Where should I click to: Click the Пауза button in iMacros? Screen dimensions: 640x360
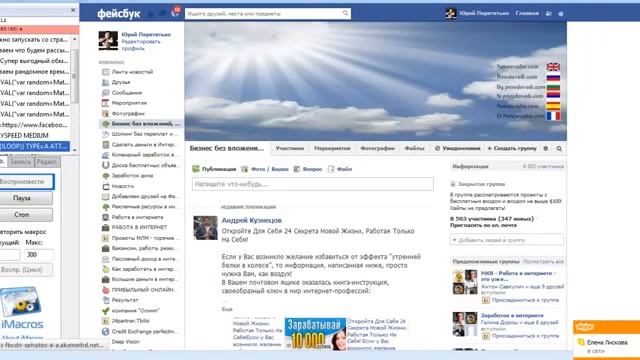pyautogui.click(x=26, y=198)
